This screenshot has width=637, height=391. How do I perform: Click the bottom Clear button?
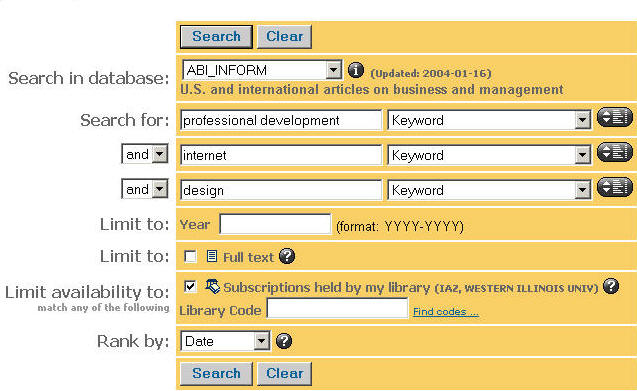(284, 374)
